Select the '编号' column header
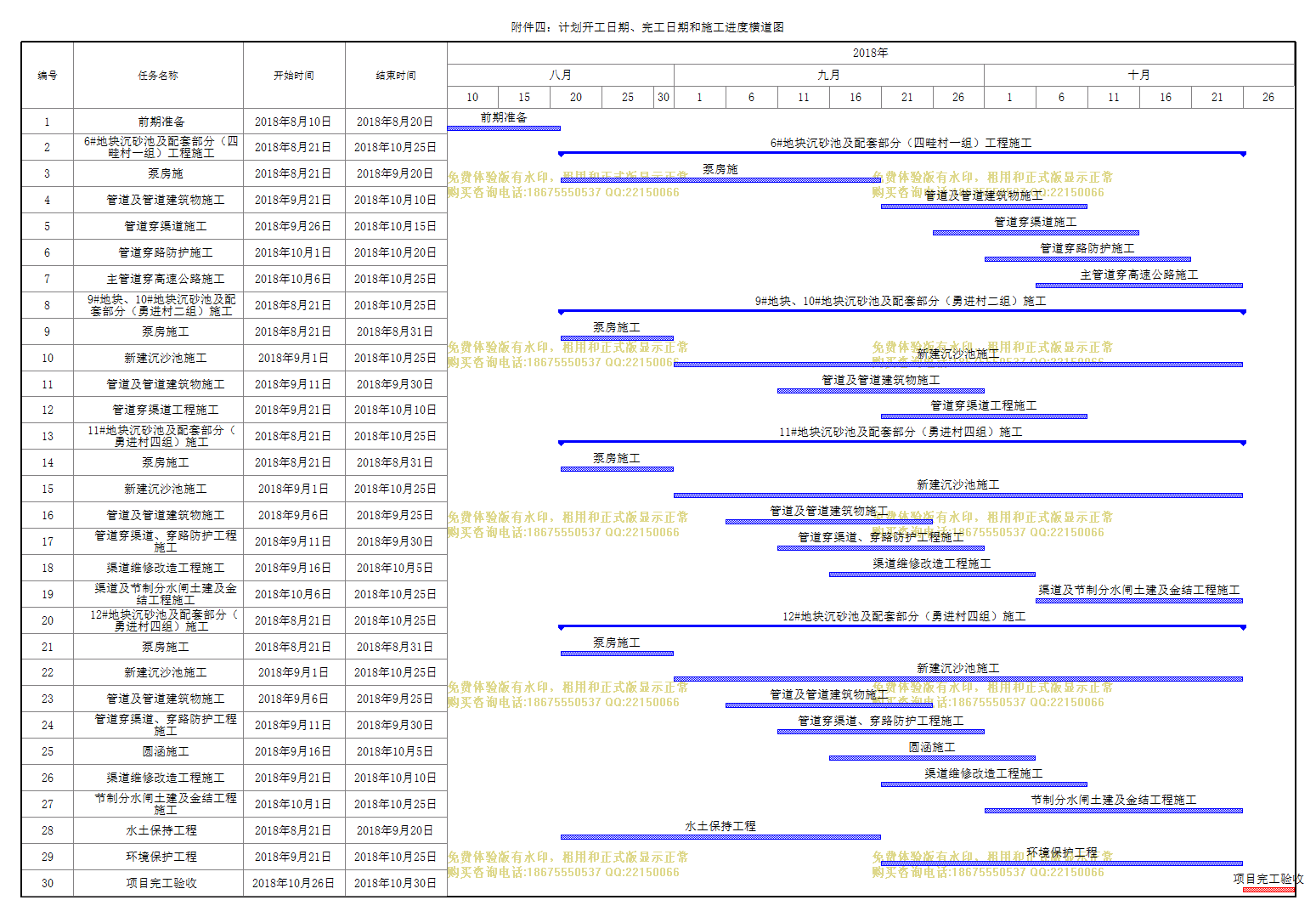This screenshot has width=1316, height=917. (48, 75)
